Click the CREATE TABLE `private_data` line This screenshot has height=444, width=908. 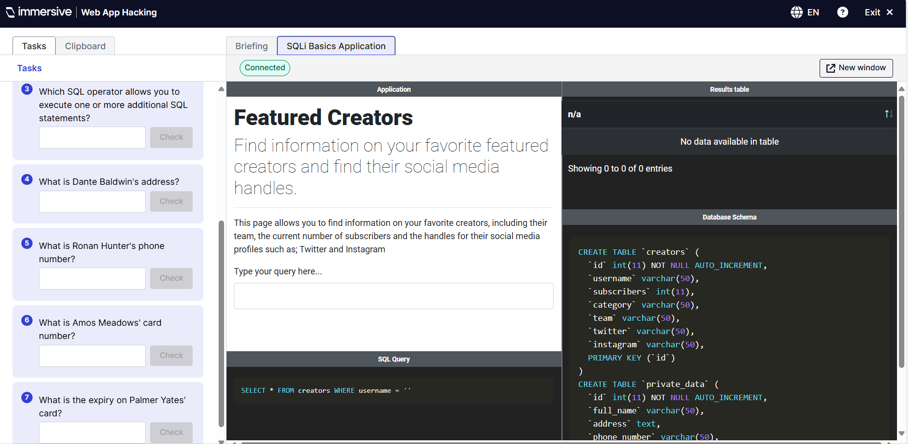coord(649,384)
